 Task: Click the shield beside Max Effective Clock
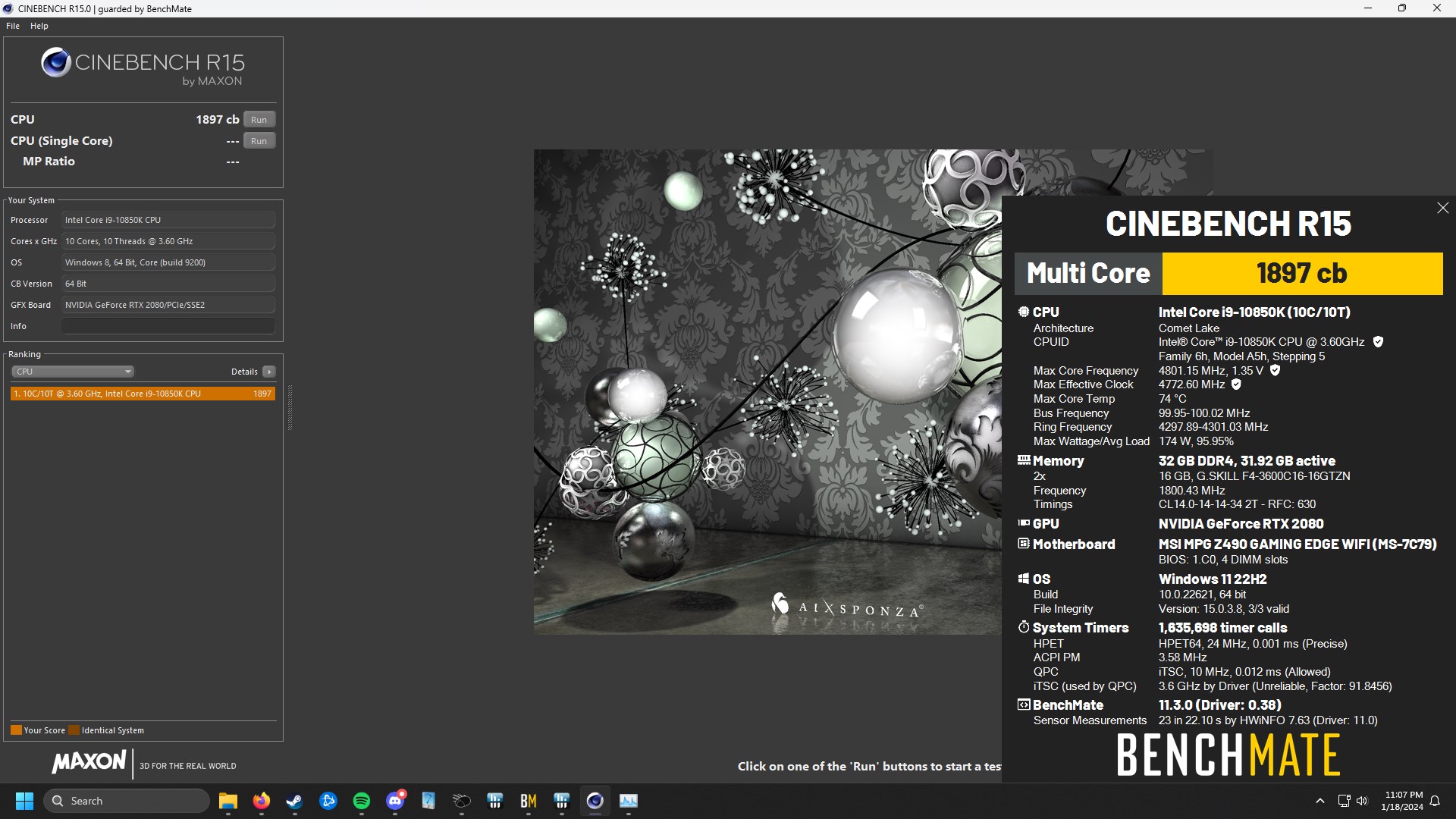coord(1236,384)
